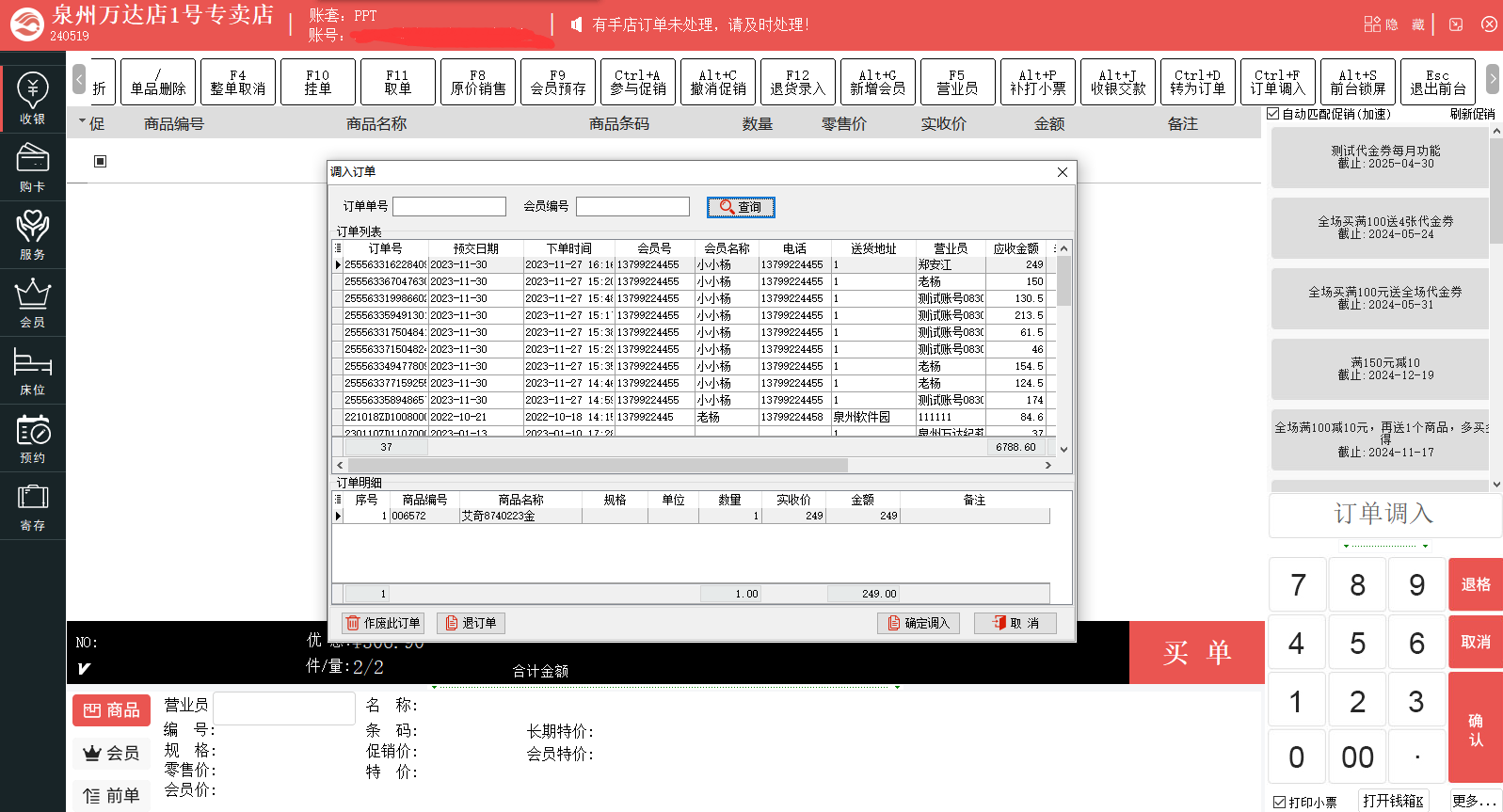Select F8 原价销售 toolbar function
1503x812 pixels.
point(478,81)
